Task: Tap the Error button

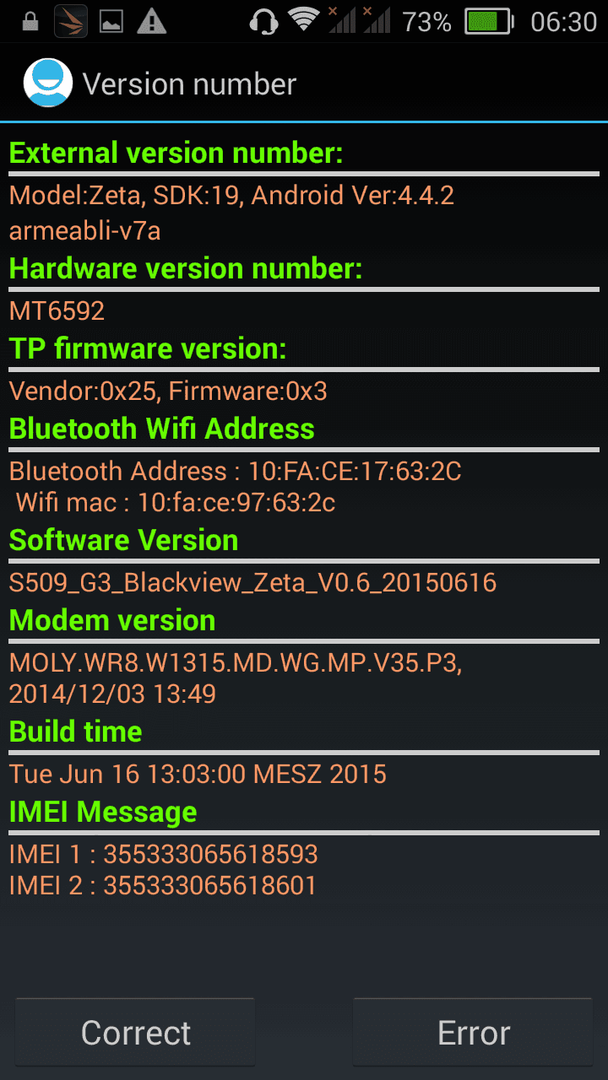Action: (x=473, y=1031)
